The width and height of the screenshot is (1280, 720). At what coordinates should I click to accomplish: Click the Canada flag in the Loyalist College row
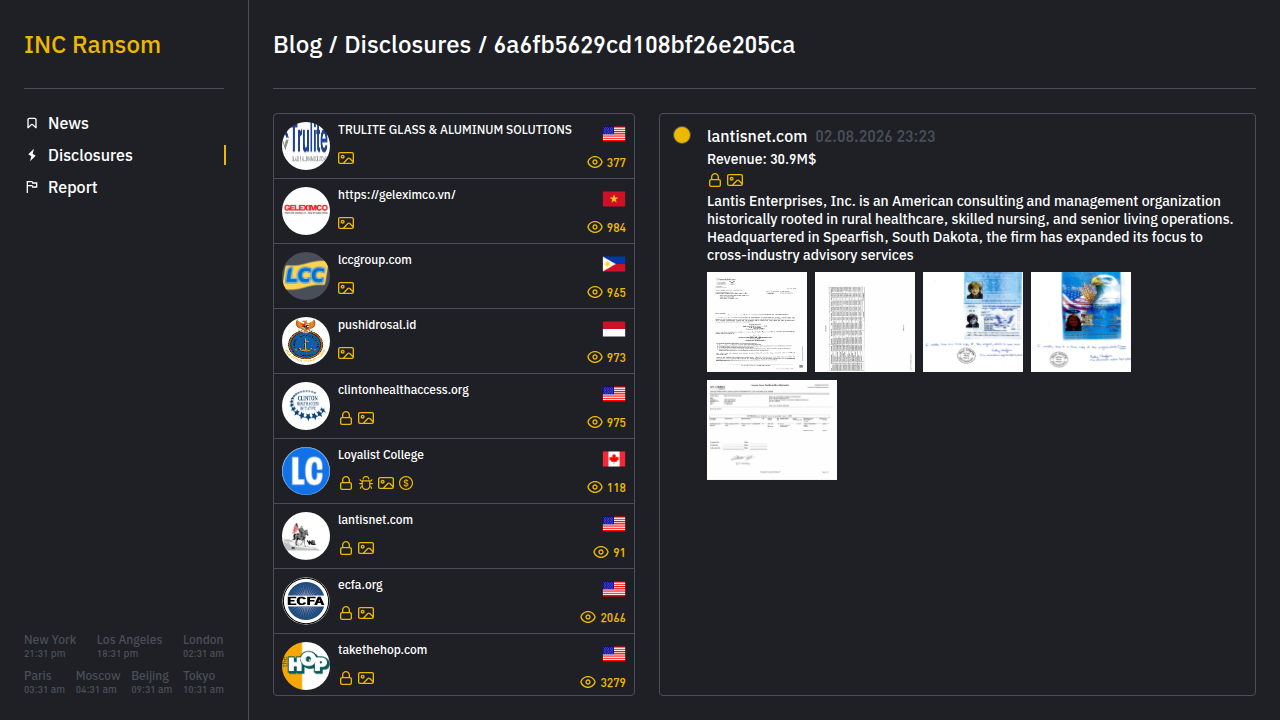(614, 459)
